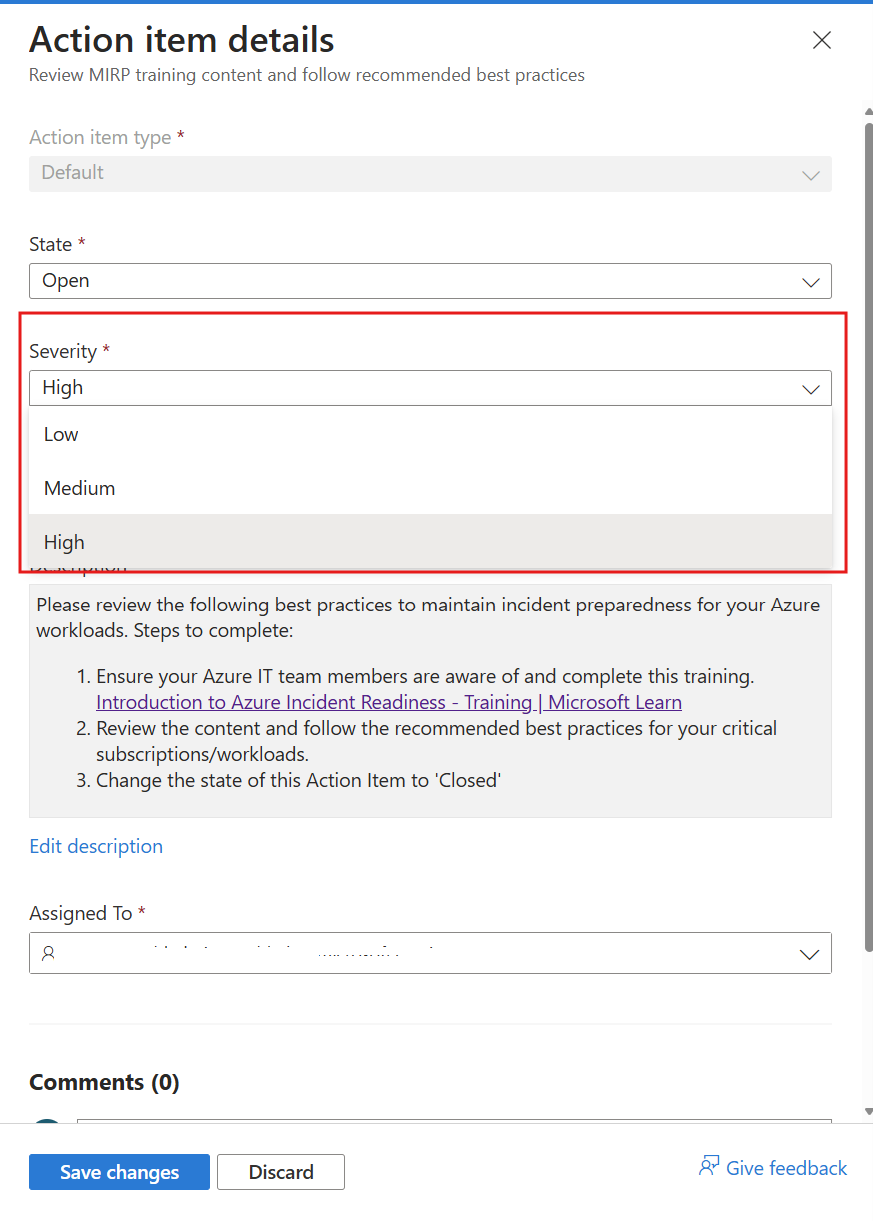Click step 3 'Change the state' text

[x=298, y=780]
